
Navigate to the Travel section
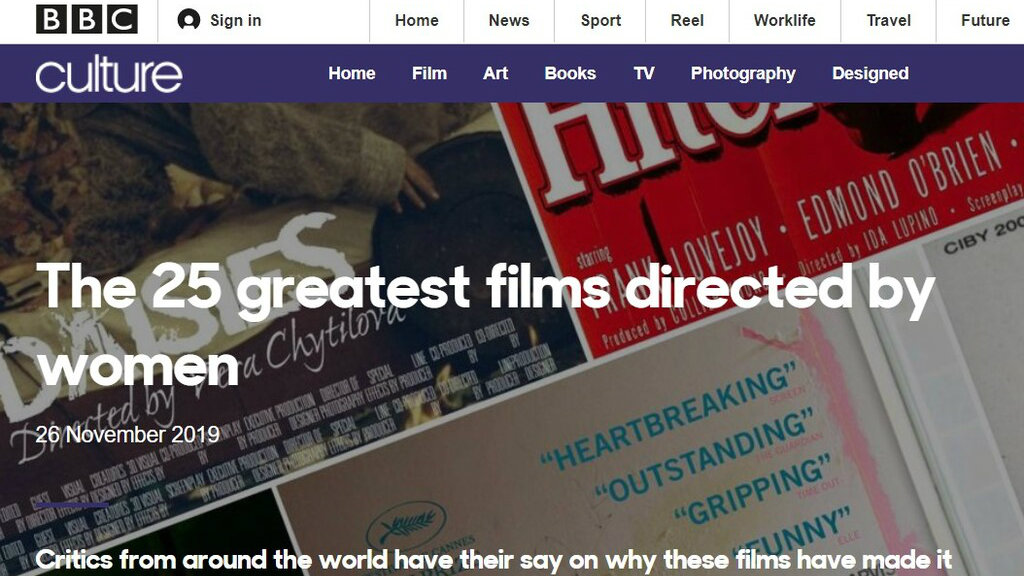pyautogui.click(x=889, y=20)
